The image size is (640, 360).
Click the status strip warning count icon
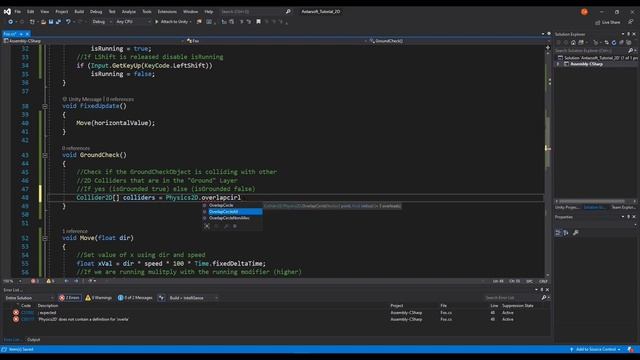[50, 281]
